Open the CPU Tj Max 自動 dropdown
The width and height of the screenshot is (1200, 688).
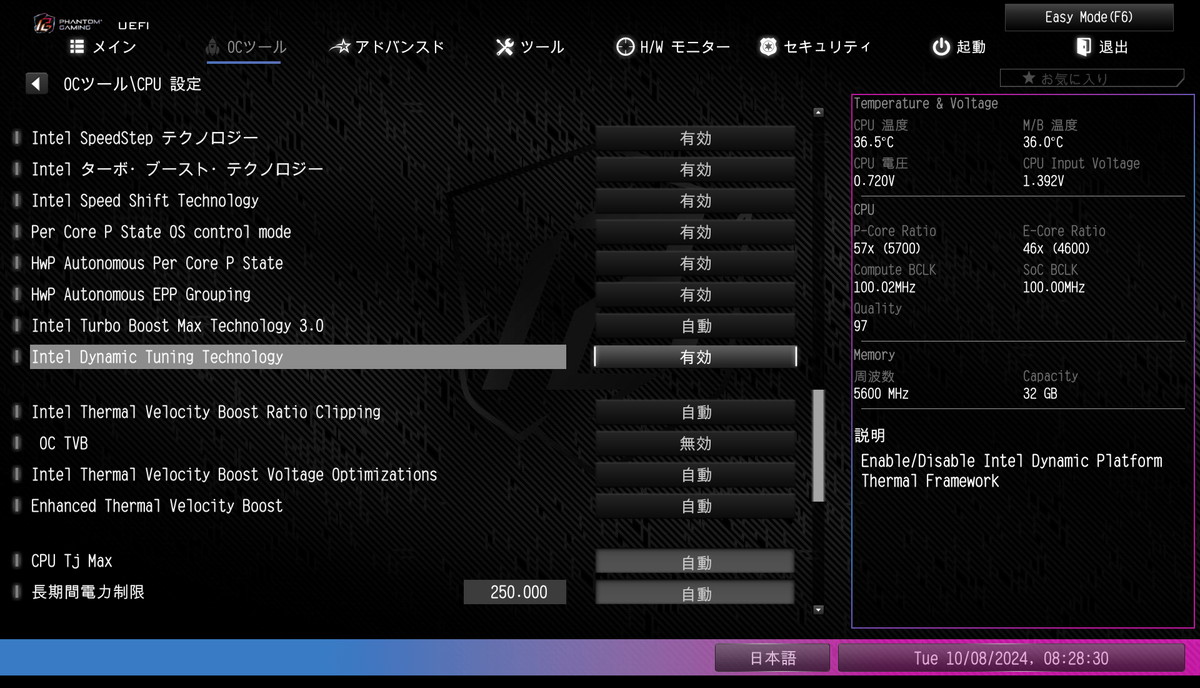pos(696,562)
